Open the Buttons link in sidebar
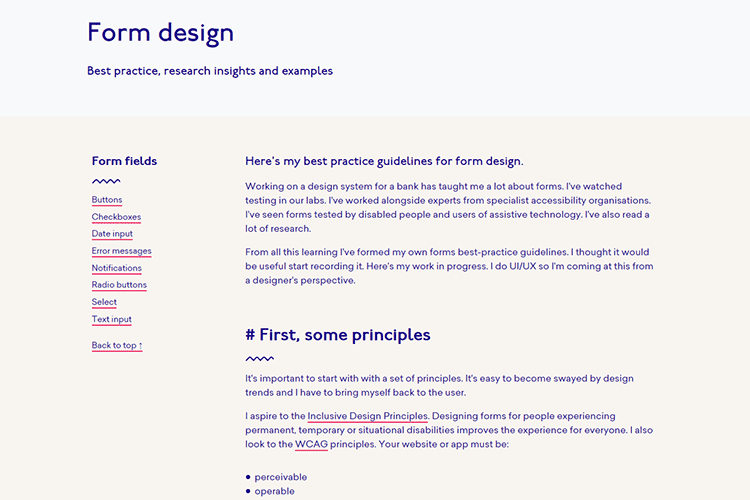This screenshot has height=500, width=750. (x=107, y=200)
